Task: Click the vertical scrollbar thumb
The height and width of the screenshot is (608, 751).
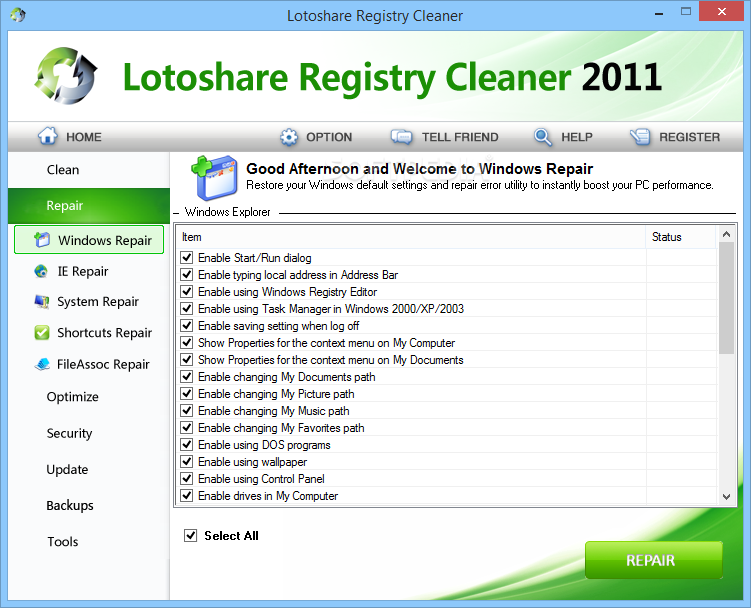Action: [x=726, y=298]
